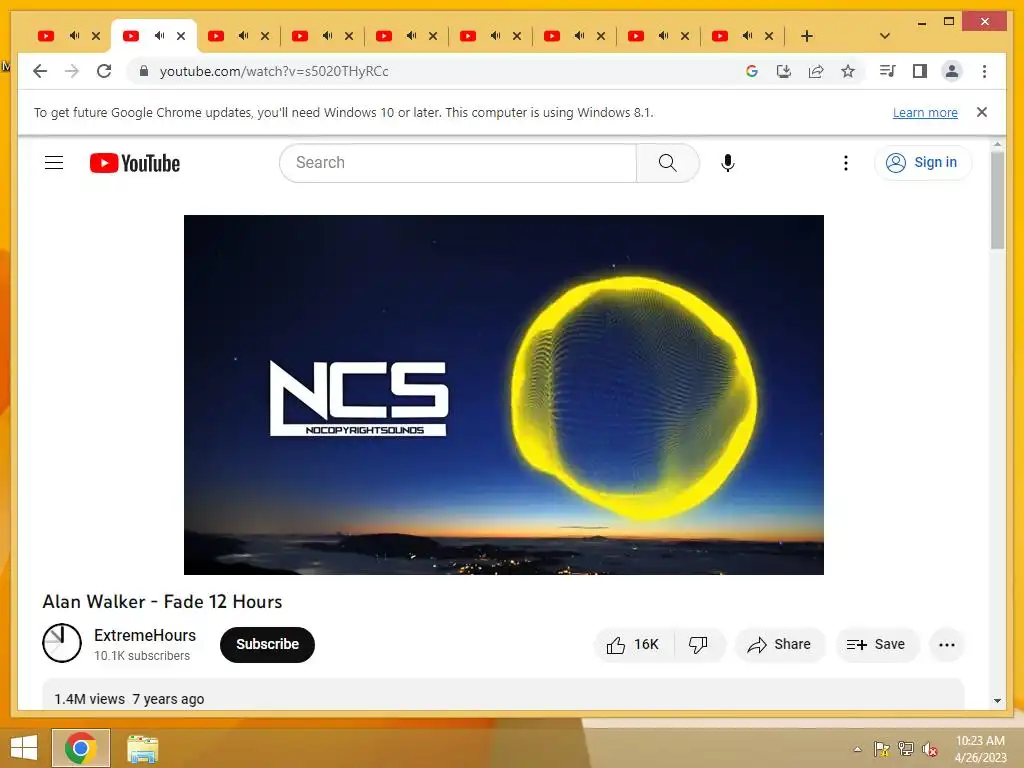Screen dimensions: 1024x768
Task: Click the NCS video player
Action: point(504,394)
